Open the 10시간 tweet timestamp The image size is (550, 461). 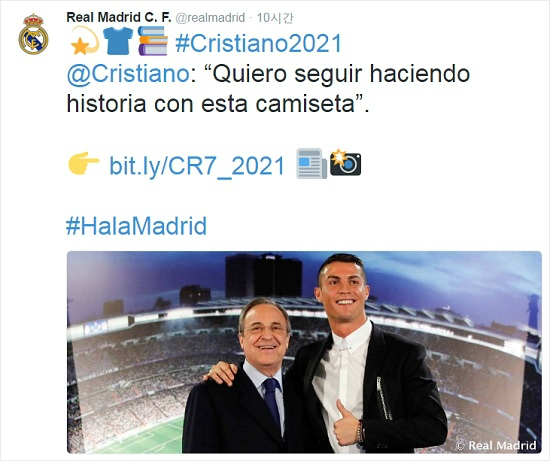275,18
